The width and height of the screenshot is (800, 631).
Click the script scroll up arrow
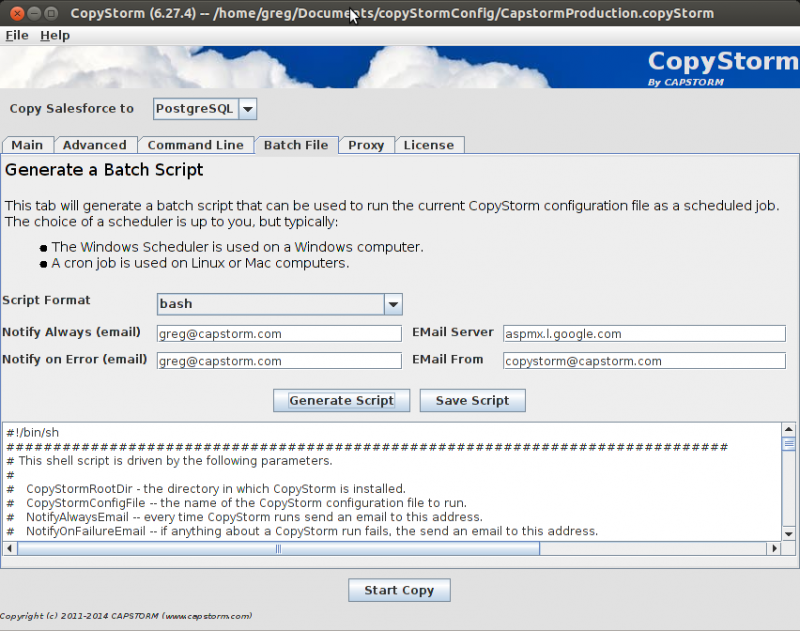pos(788,430)
